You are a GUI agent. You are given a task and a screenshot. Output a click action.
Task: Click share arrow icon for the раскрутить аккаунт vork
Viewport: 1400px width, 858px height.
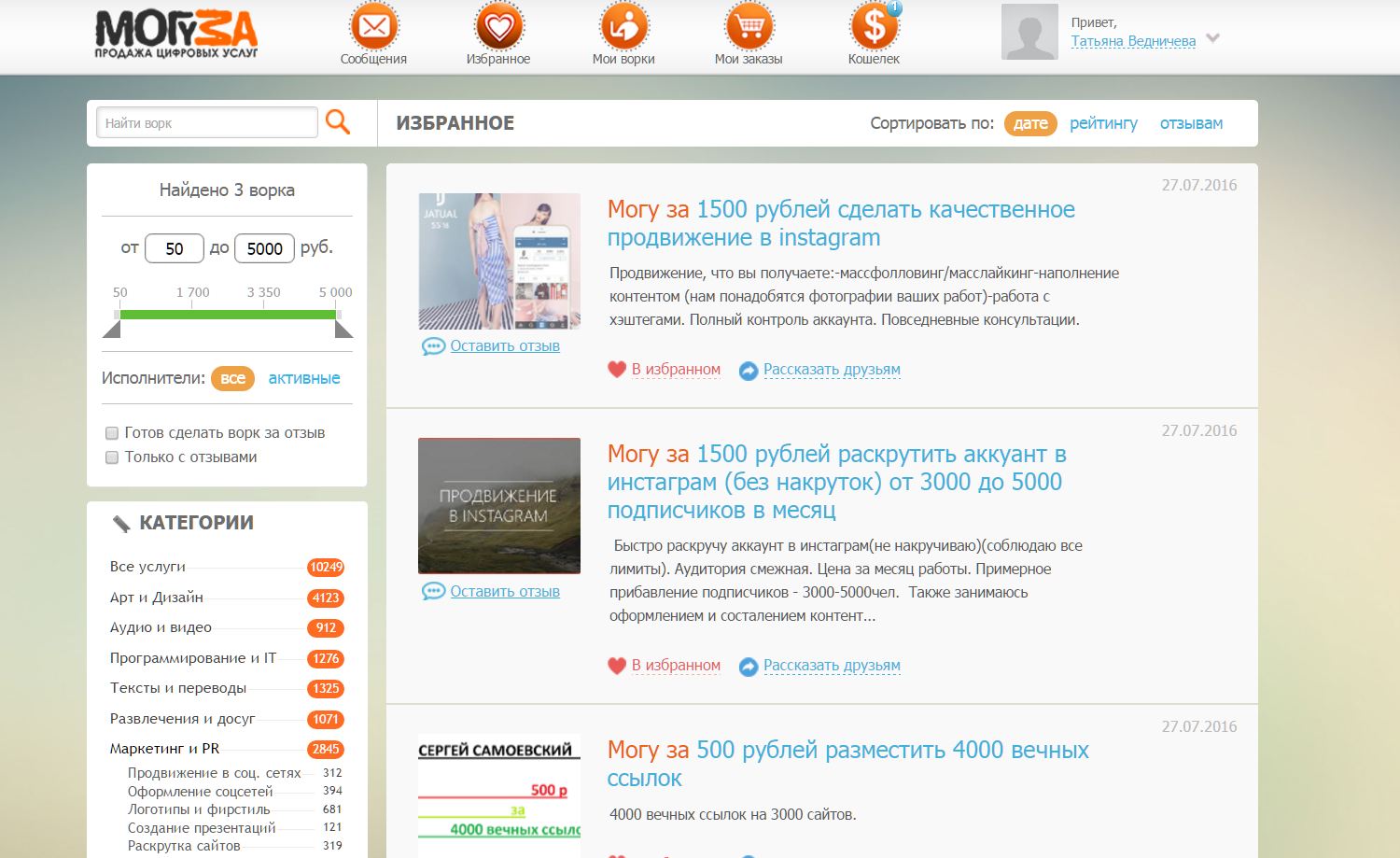749,667
